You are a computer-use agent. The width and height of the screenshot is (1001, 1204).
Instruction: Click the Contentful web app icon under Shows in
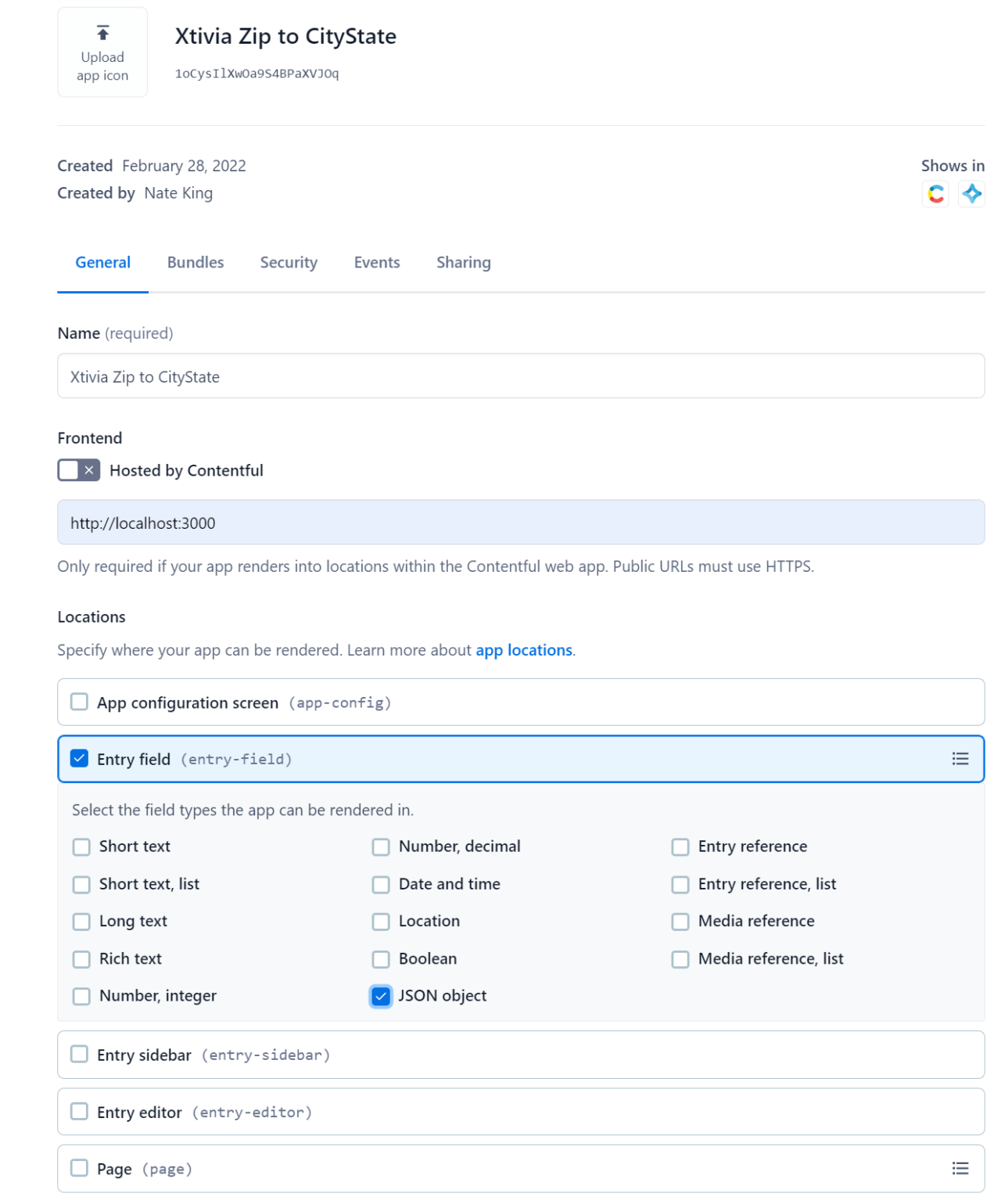tap(935, 195)
